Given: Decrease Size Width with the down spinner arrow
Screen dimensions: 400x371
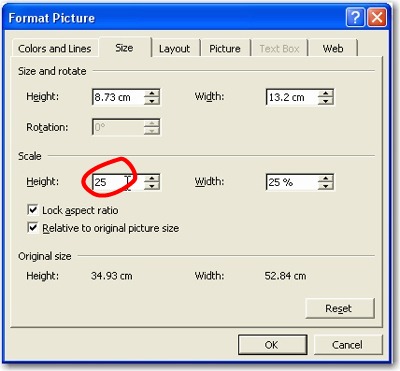Looking at the screenshot, I should (x=326, y=101).
